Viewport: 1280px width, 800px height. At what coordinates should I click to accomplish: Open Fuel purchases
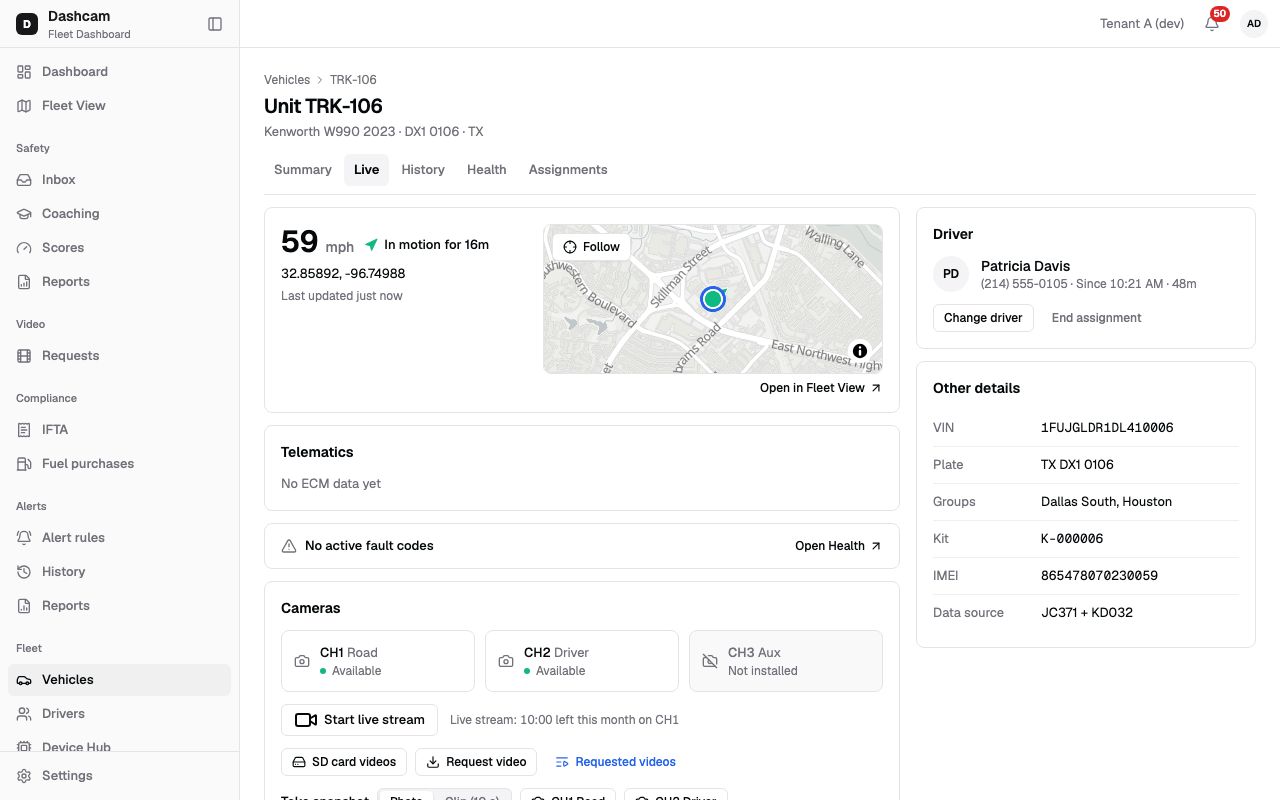119,464
